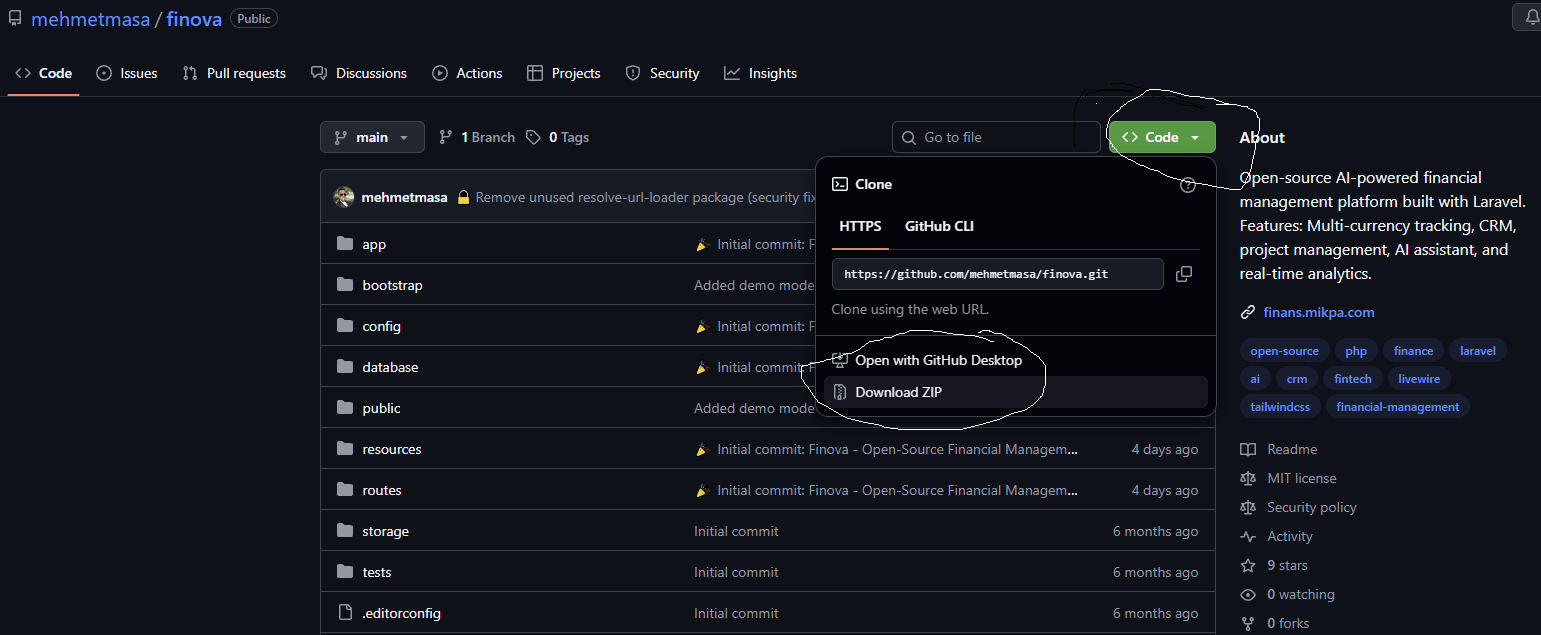Click the 9 stars star icon
This screenshot has height=635, width=1541.
click(x=1248, y=565)
